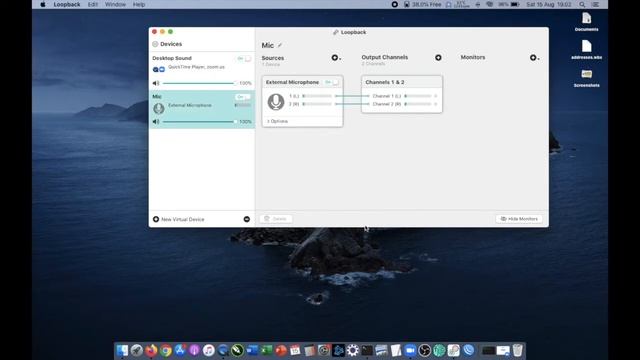
Task: Click New Virtual Device
Action: coord(182,219)
